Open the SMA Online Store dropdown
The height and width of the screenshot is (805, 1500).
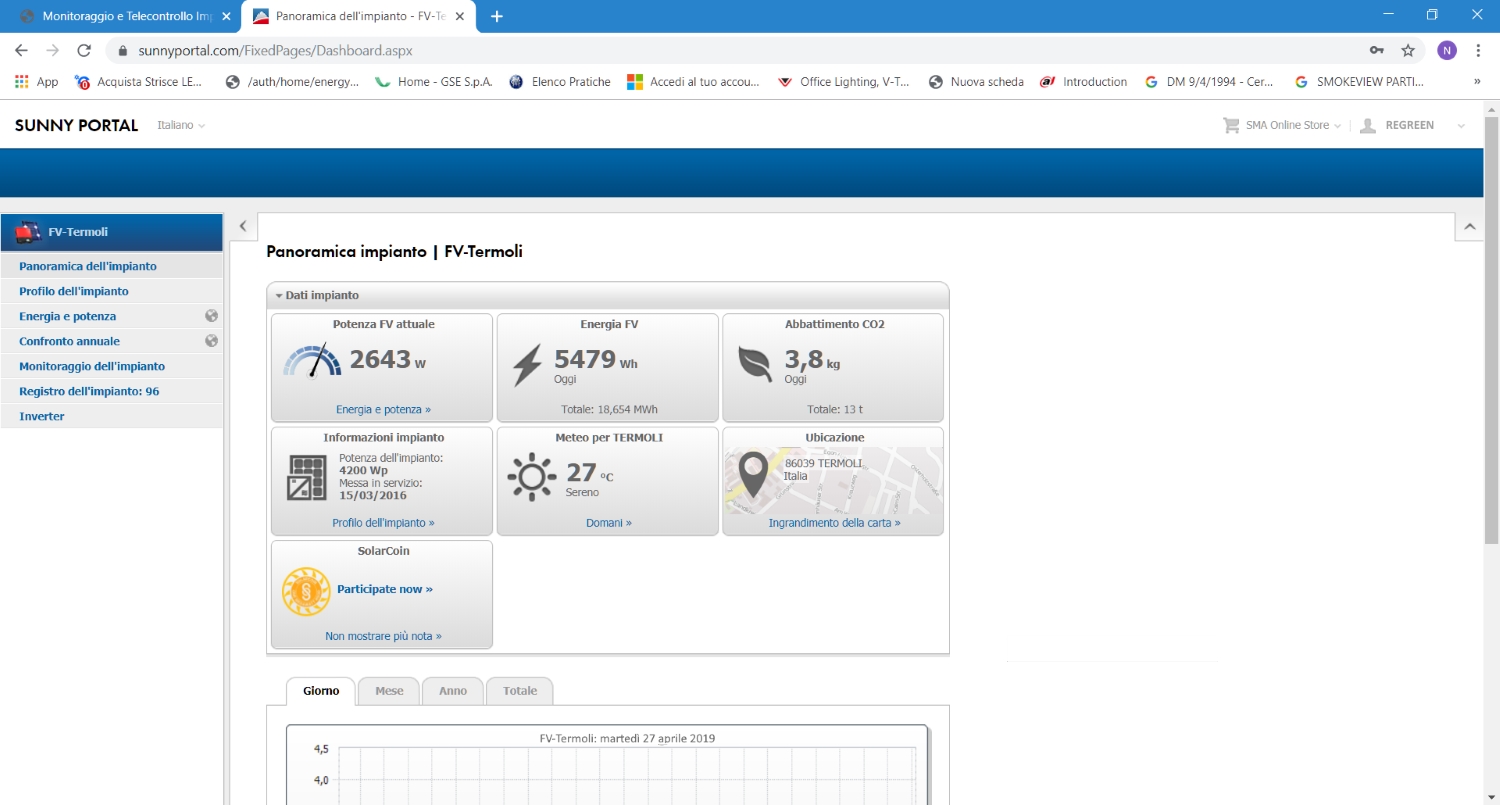tap(1293, 125)
